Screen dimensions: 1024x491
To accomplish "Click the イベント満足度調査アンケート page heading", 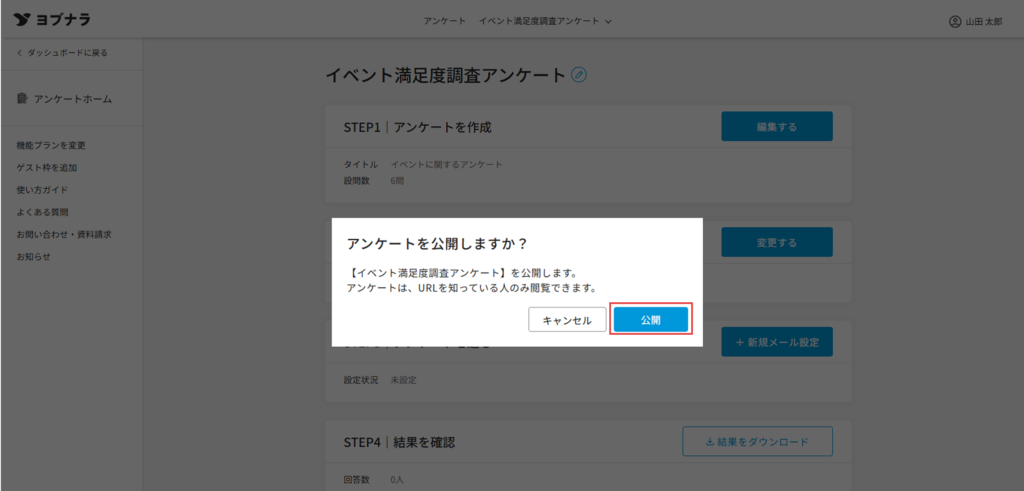I will [x=445, y=75].
